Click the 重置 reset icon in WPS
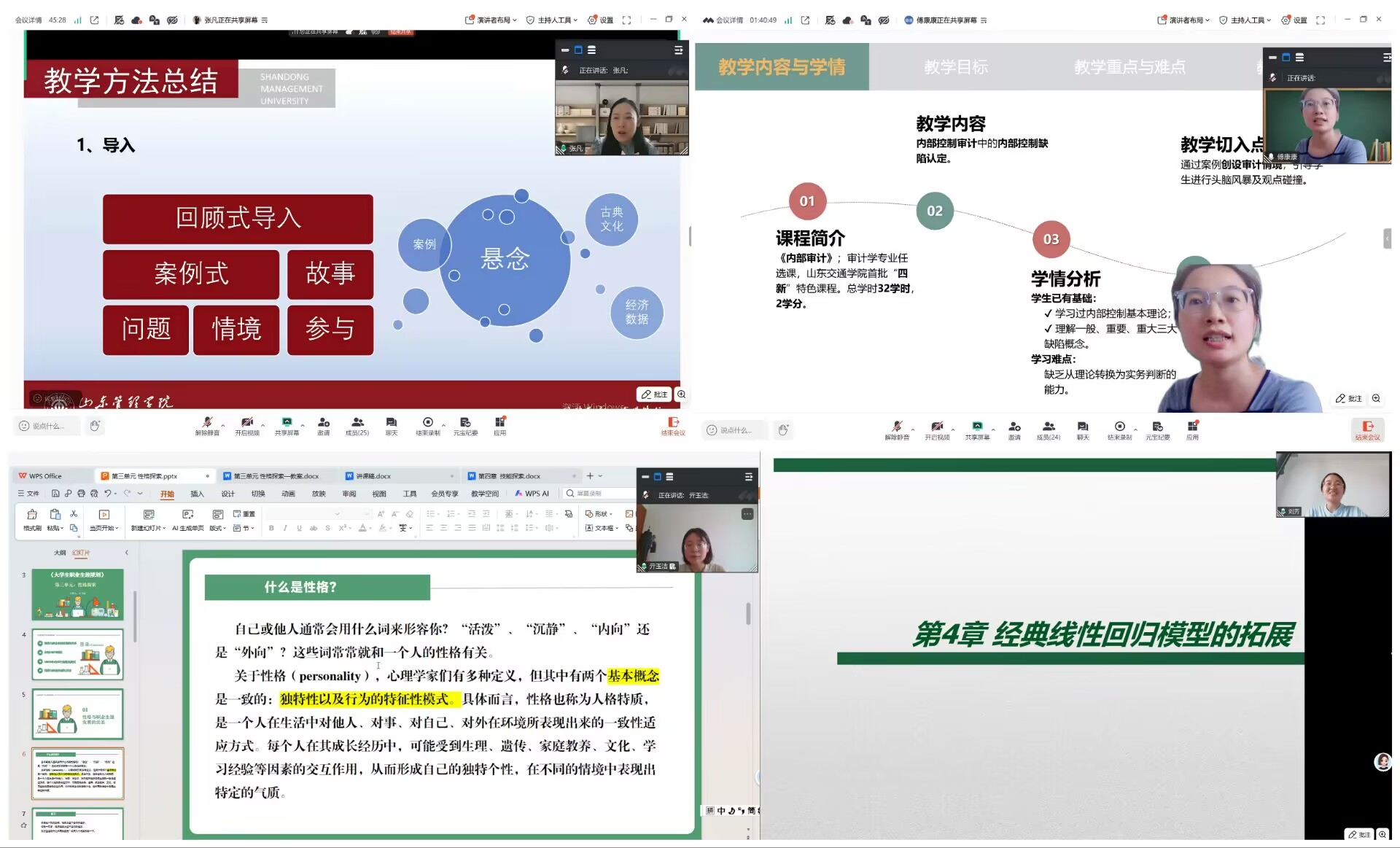This screenshot has width=1400, height=848. point(244,514)
